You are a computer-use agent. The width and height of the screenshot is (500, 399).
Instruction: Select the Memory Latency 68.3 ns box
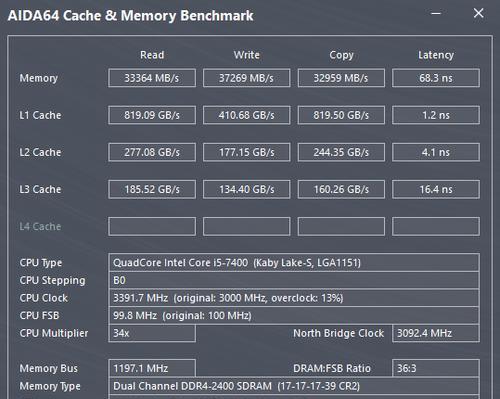[x=436, y=78]
